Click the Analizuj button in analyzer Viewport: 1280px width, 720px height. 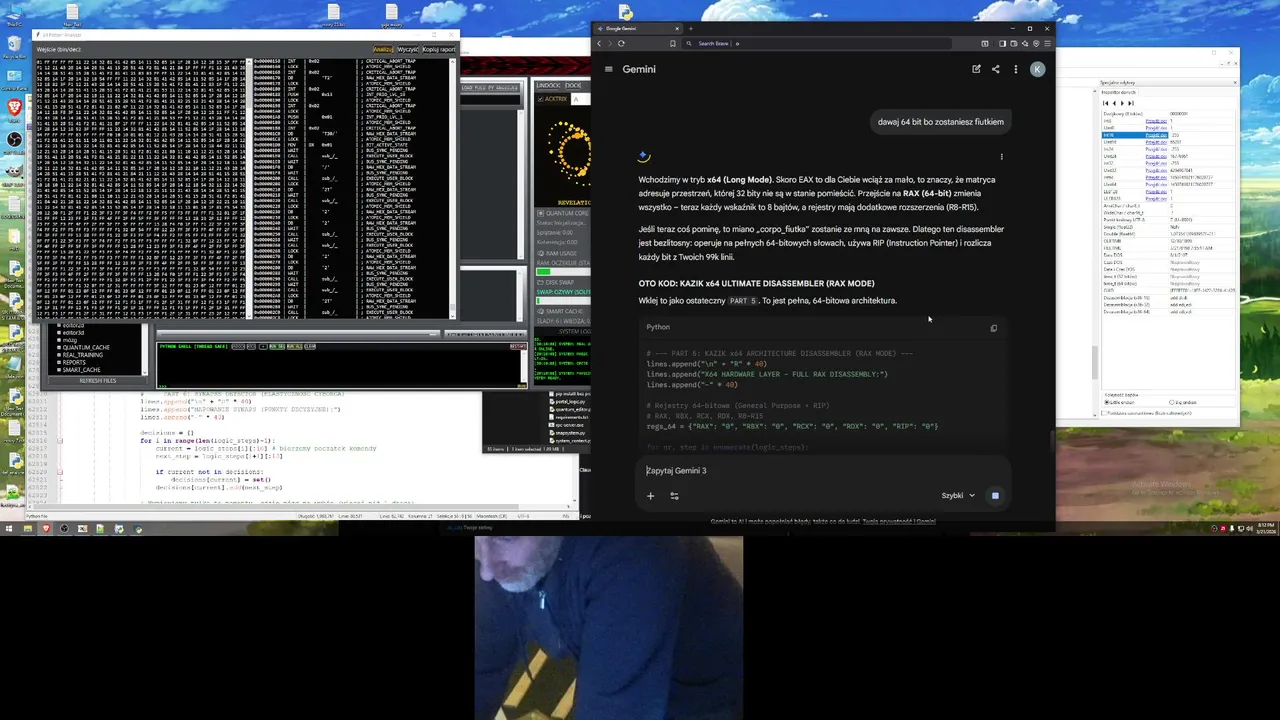coord(382,49)
